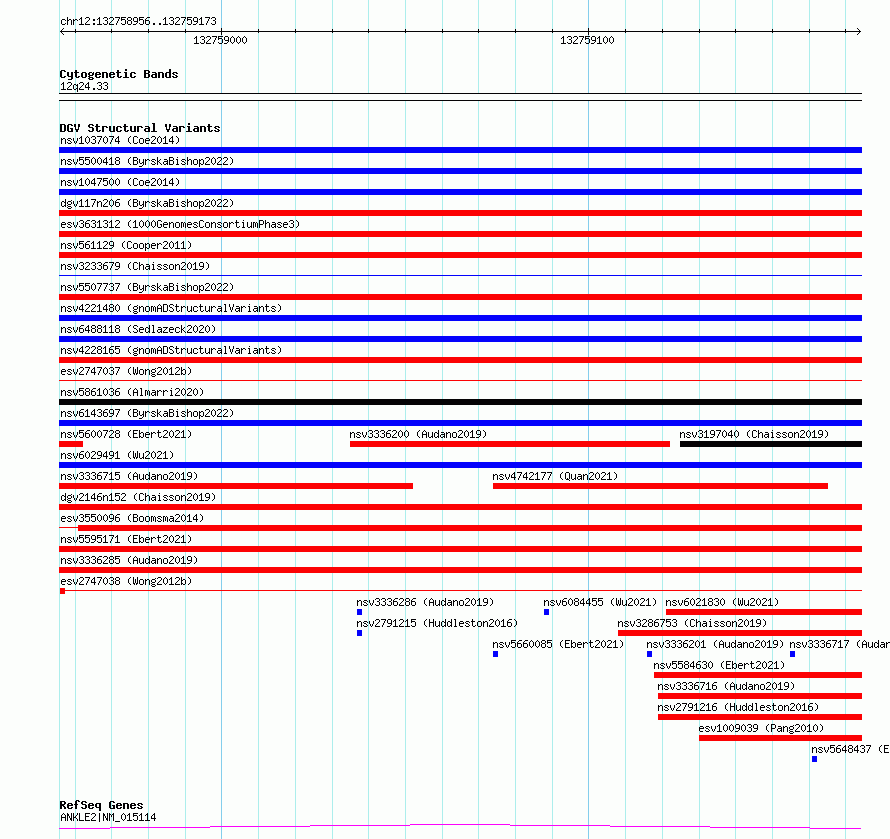Select nsv5500418 (ByrskaBishop2022) label
The height and width of the screenshot is (839, 890).
pos(147,161)
